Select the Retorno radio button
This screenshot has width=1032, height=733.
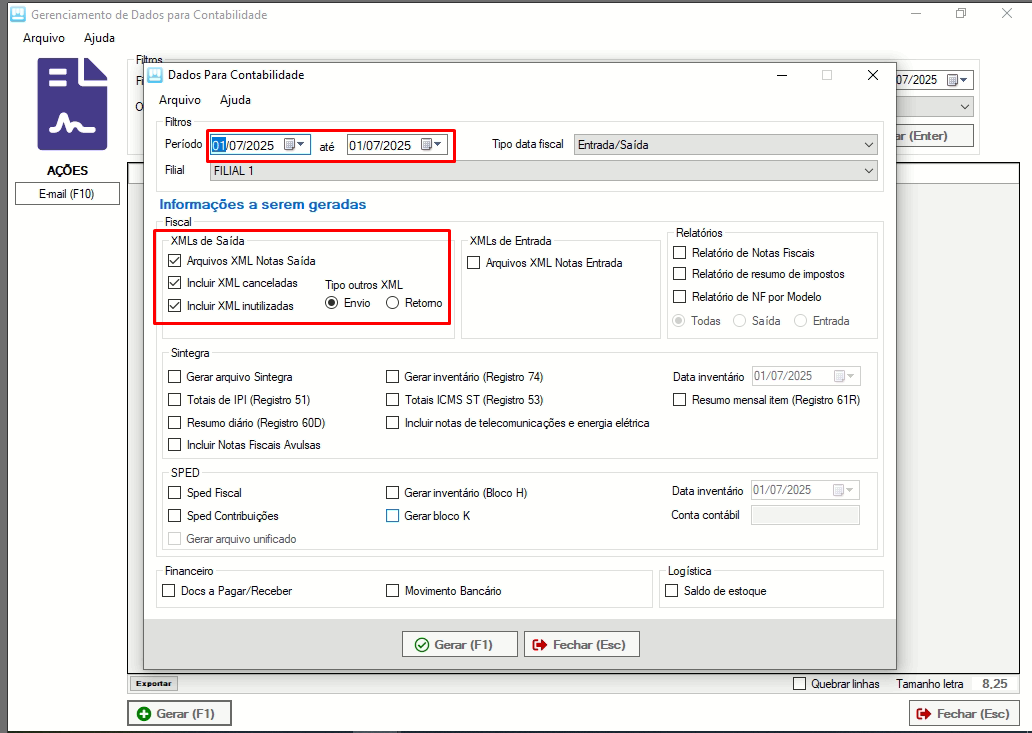[393, 303]
